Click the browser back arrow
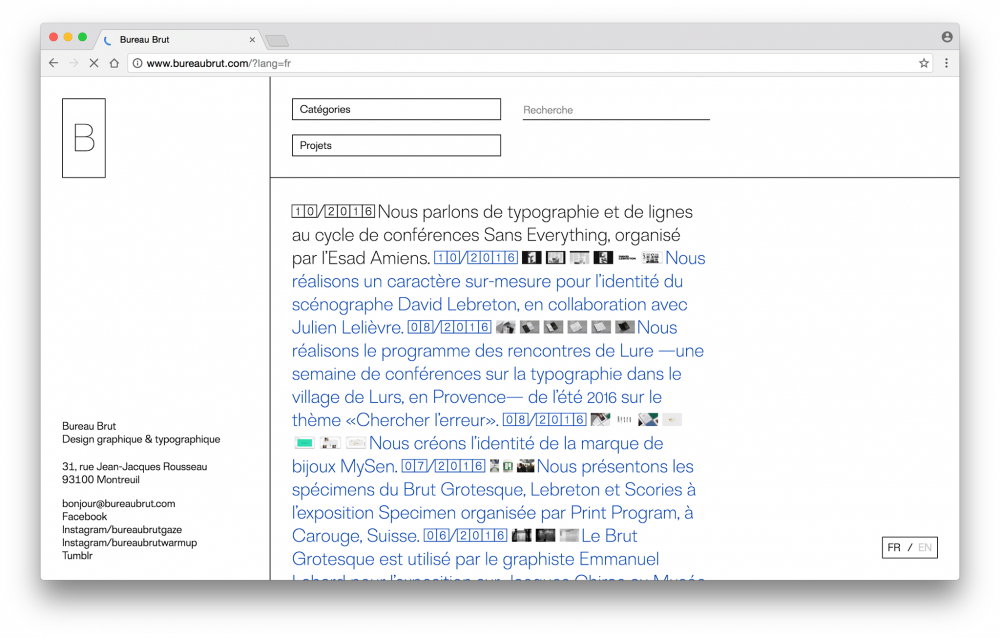 [x=54, y=63]
